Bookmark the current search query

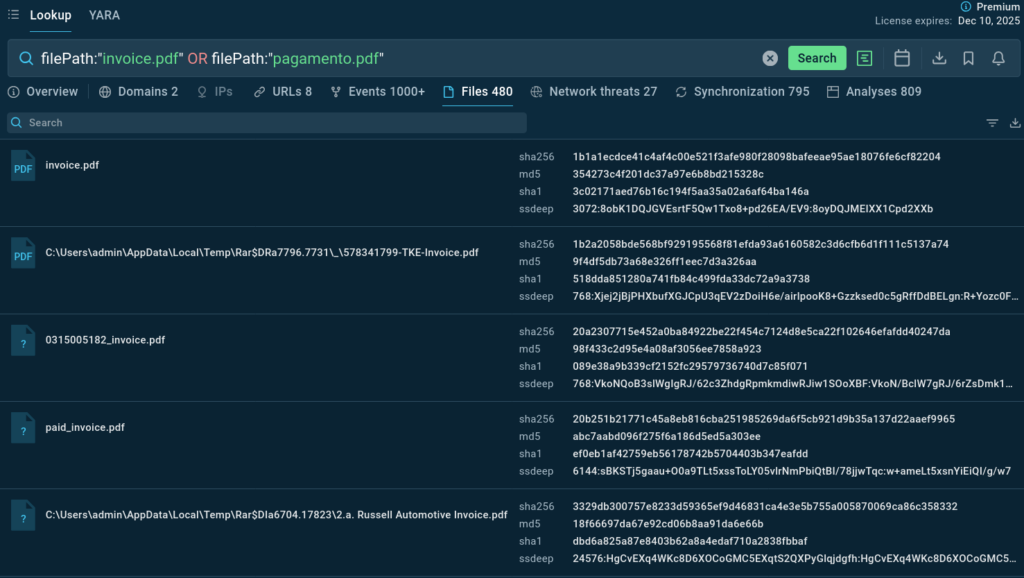[968, 58]
